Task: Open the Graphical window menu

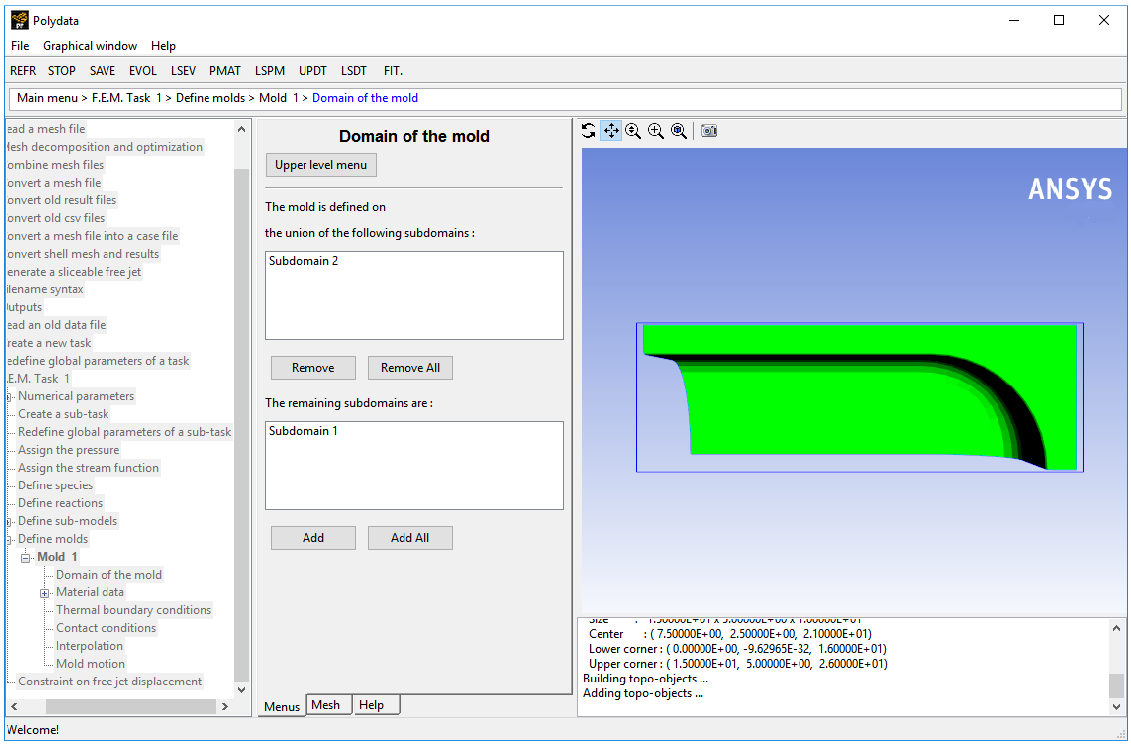Action: click(89, 45)
